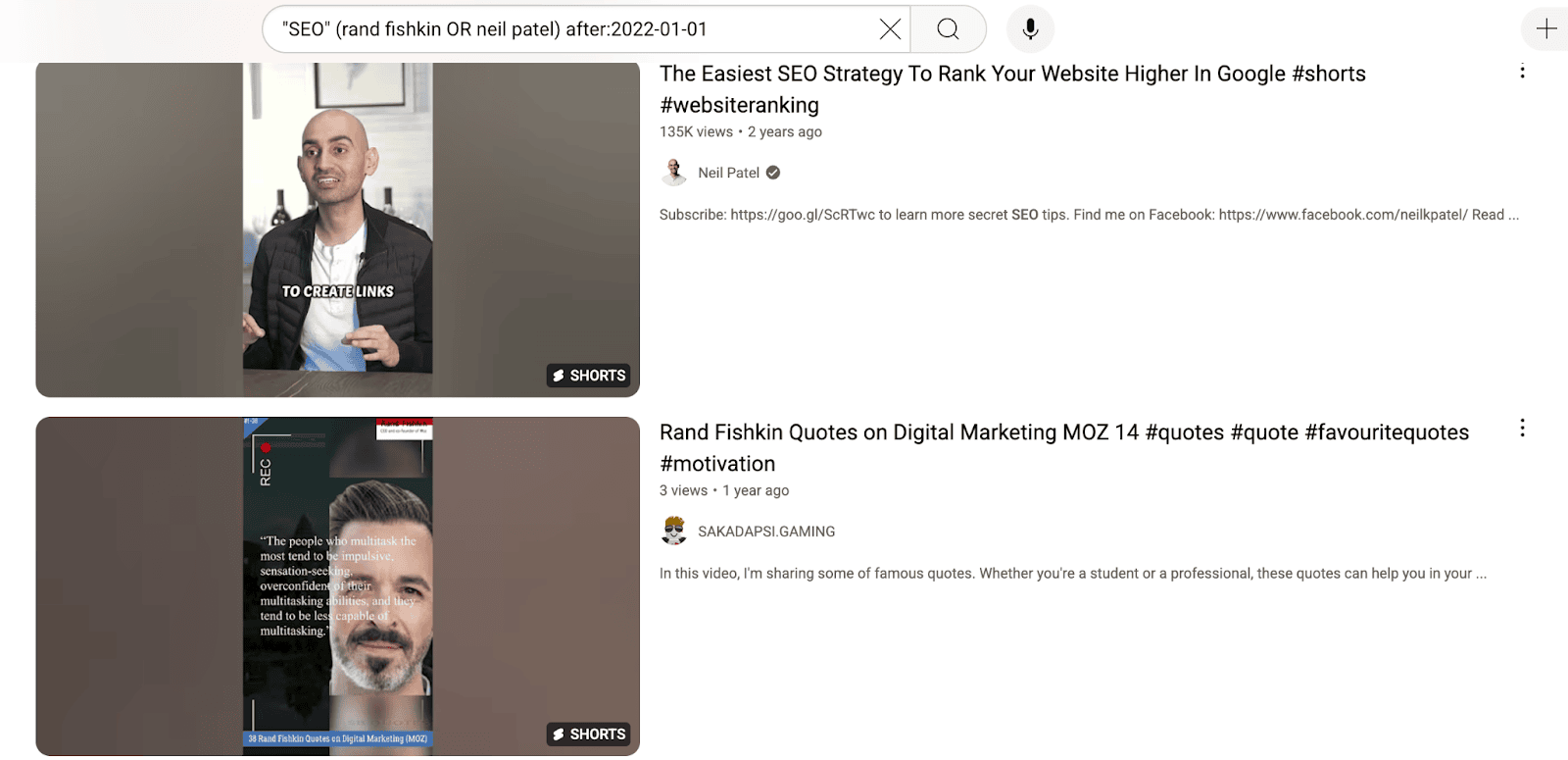Click the magnifier search button
Screen dimensions: 1568x760
(948, 29)
